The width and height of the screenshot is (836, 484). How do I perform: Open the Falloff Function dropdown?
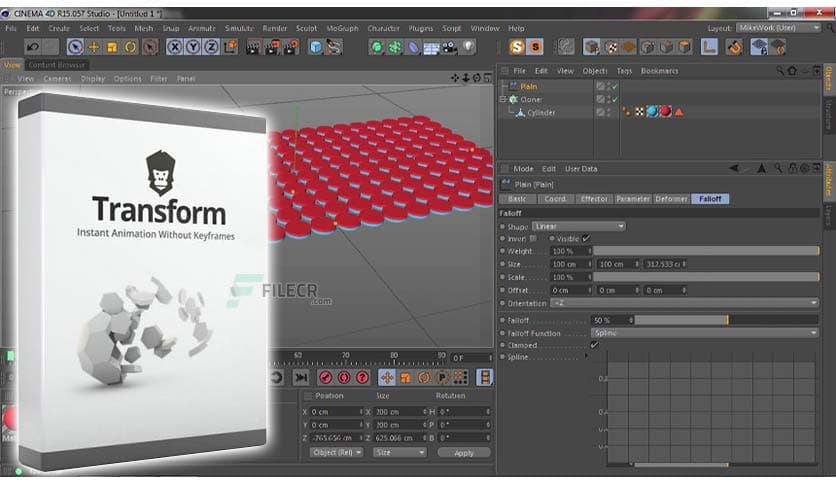[x=705, y=333]
